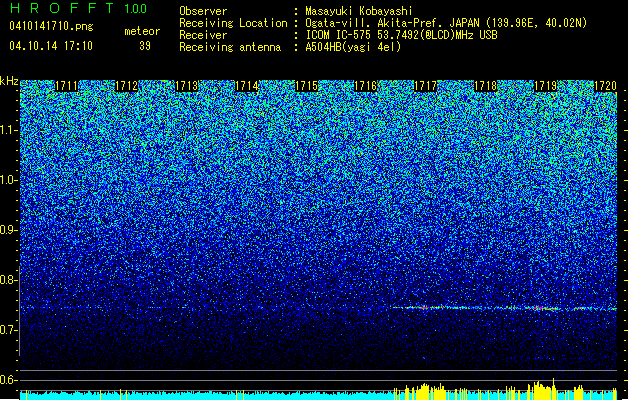This screenshot has width=629, height=400.
Task: Click the HROFFT title text
Action: (x=62, y=8)
